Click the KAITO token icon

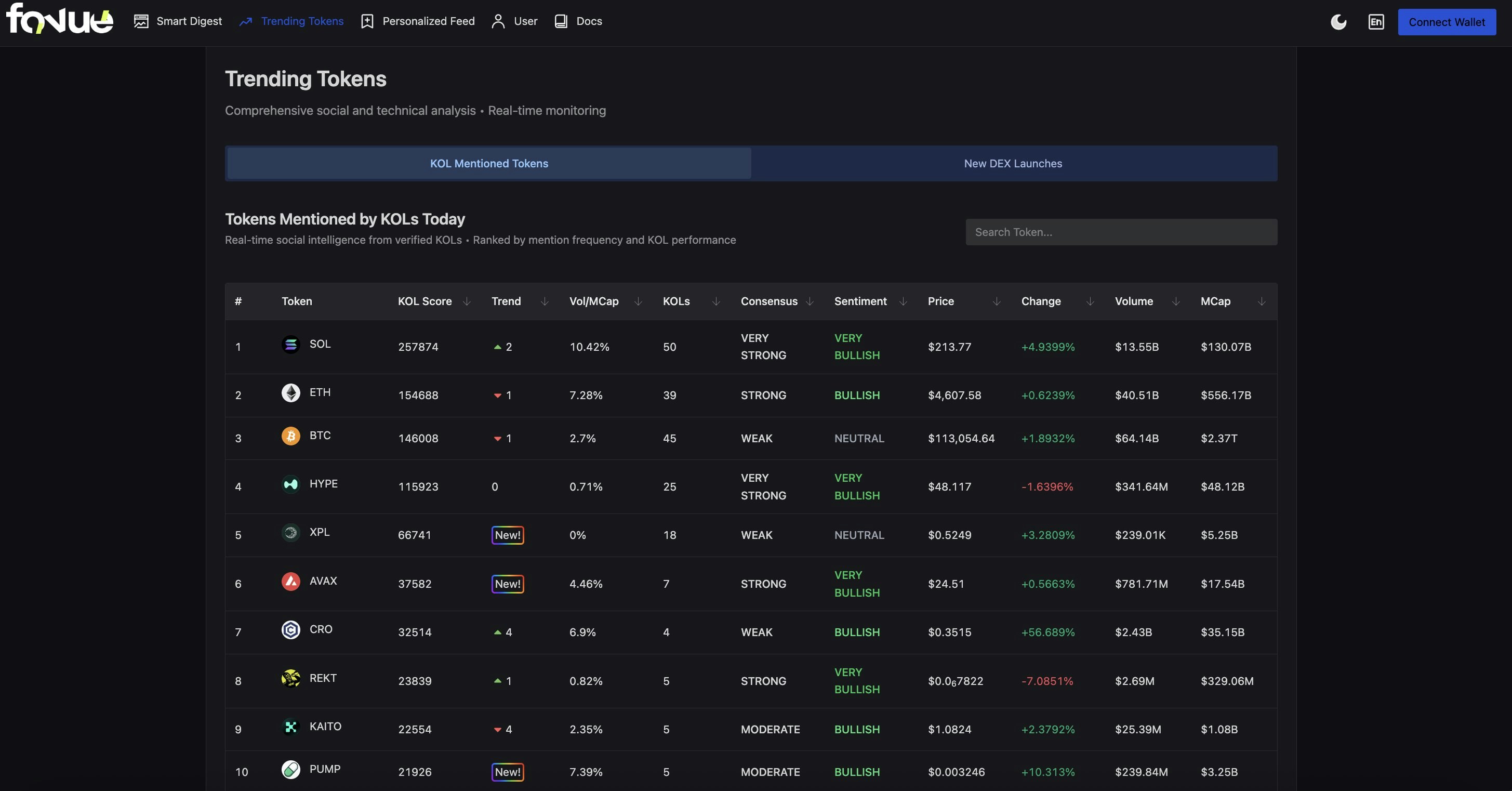[290, 727]
